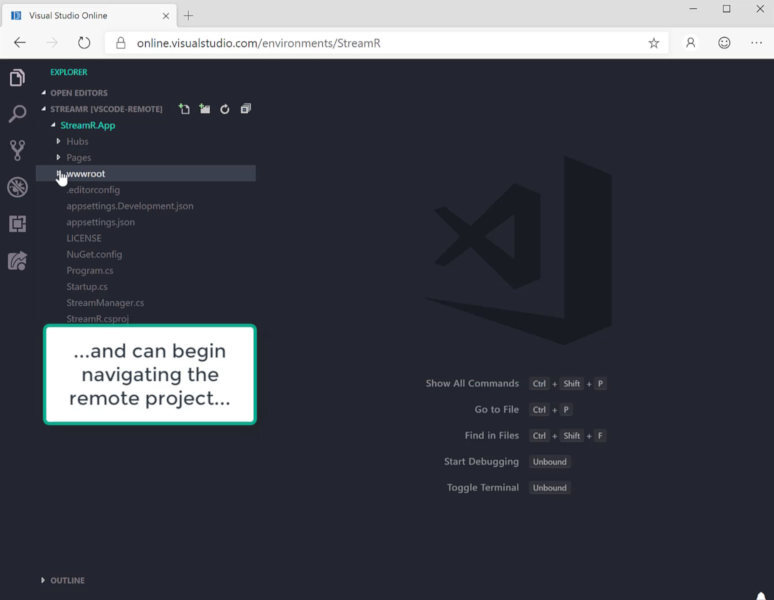Click Unbound key next to Toggle Terminal
Image resolution: width=774 pixels, height=600 pixels.
(x=549, y=488)
